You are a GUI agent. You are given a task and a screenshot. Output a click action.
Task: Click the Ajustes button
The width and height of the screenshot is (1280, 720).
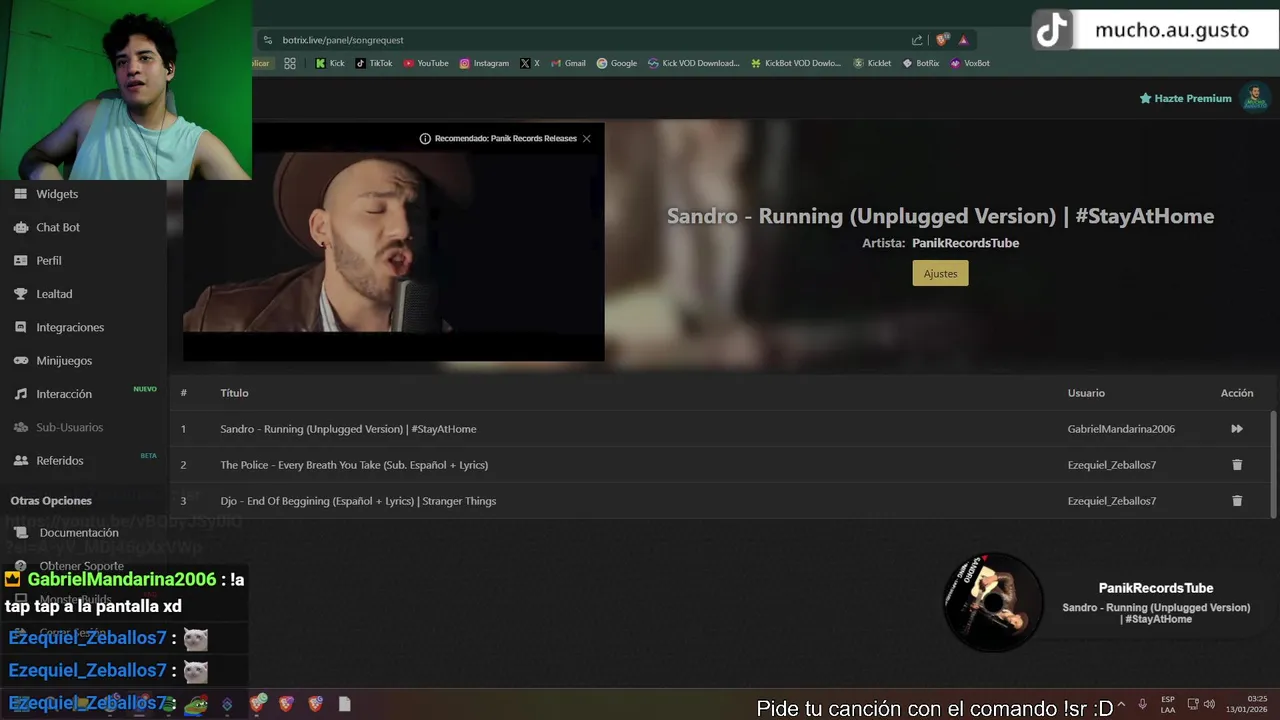tap(940, 273)
